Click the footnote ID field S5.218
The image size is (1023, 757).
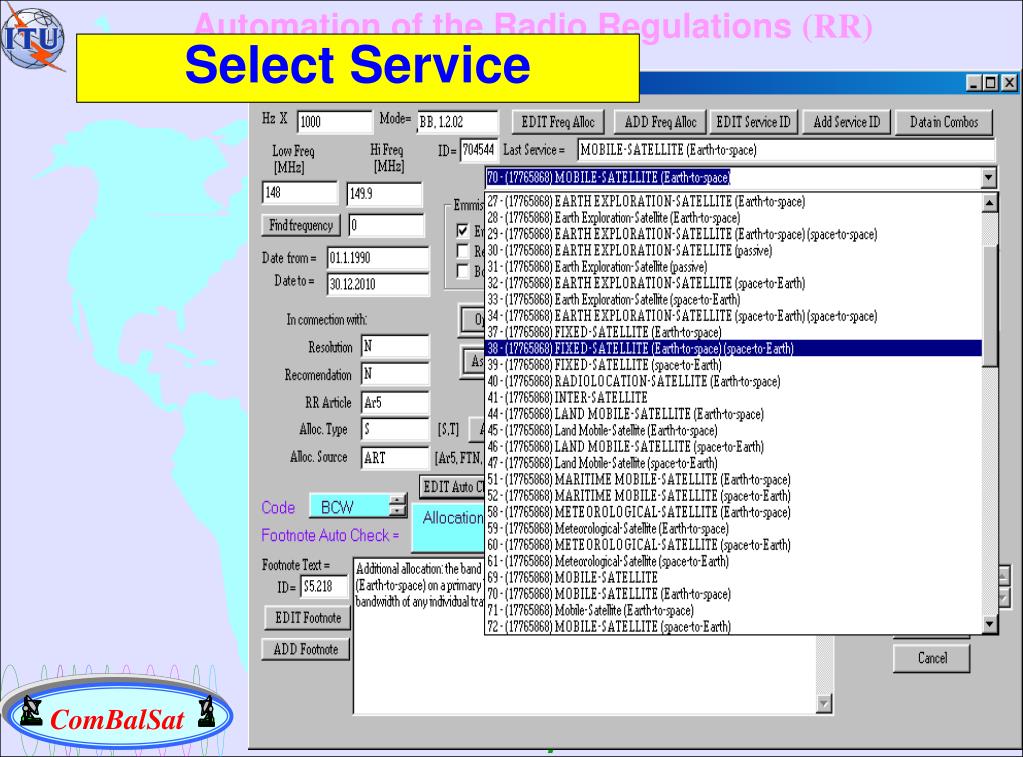pyautogui.click(x=324, y=587)
